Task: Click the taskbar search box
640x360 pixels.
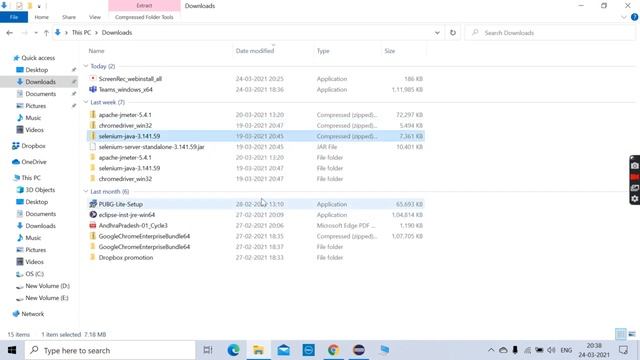Action: [x=110, y=350]
